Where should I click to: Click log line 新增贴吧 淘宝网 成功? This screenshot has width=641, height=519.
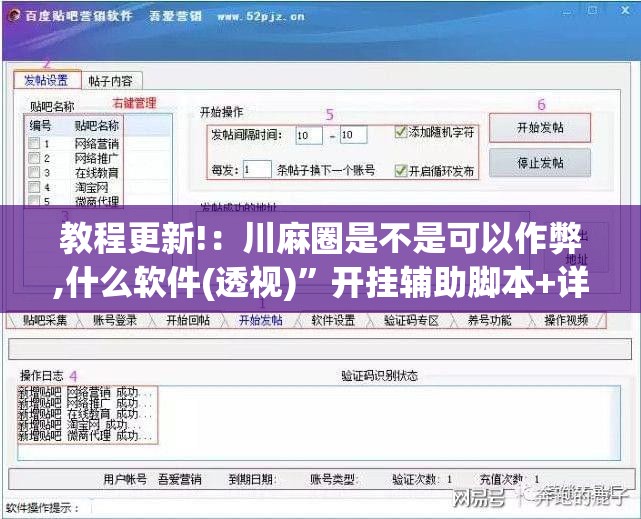pyautogui.click(x=79, y=425)
